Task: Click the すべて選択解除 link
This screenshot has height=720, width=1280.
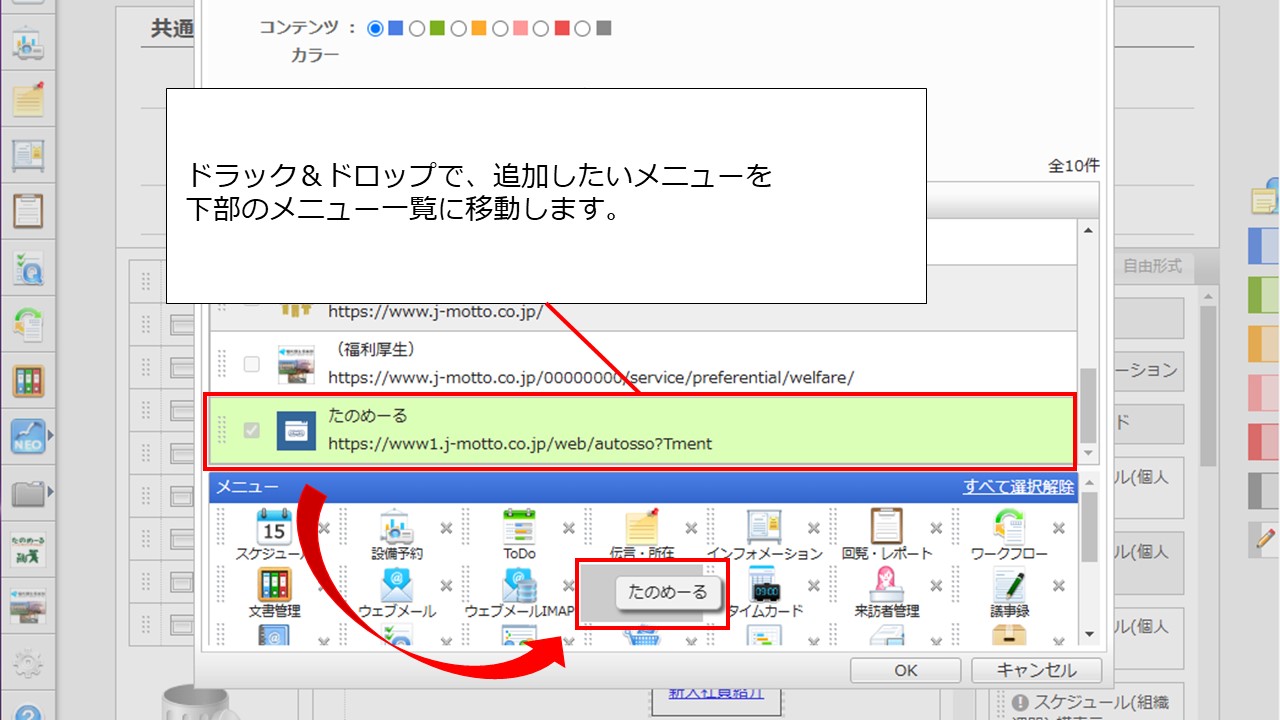Action: click(x=1018, y=487)
